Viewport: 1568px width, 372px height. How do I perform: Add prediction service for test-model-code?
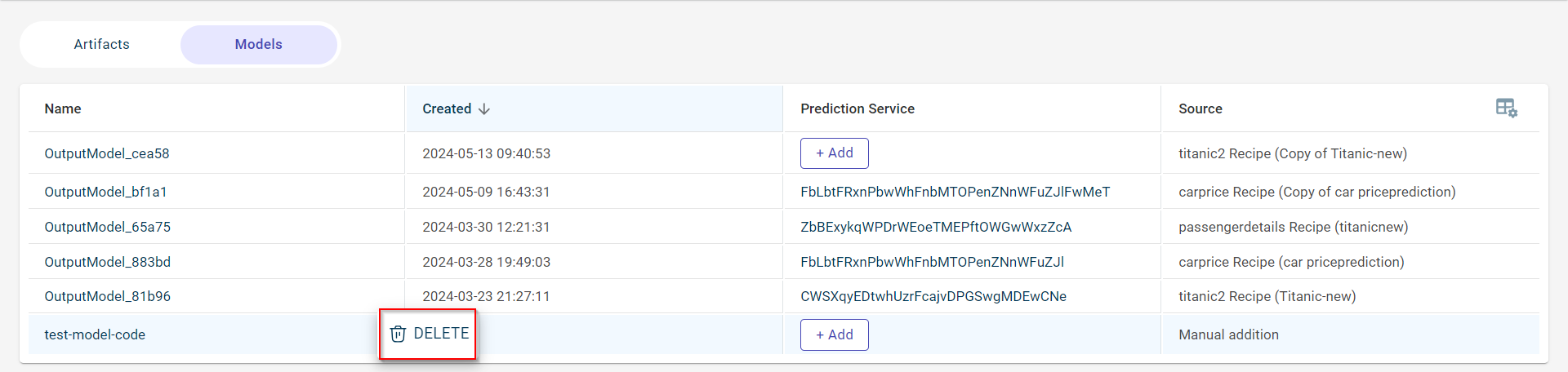[x=834, y=334]
